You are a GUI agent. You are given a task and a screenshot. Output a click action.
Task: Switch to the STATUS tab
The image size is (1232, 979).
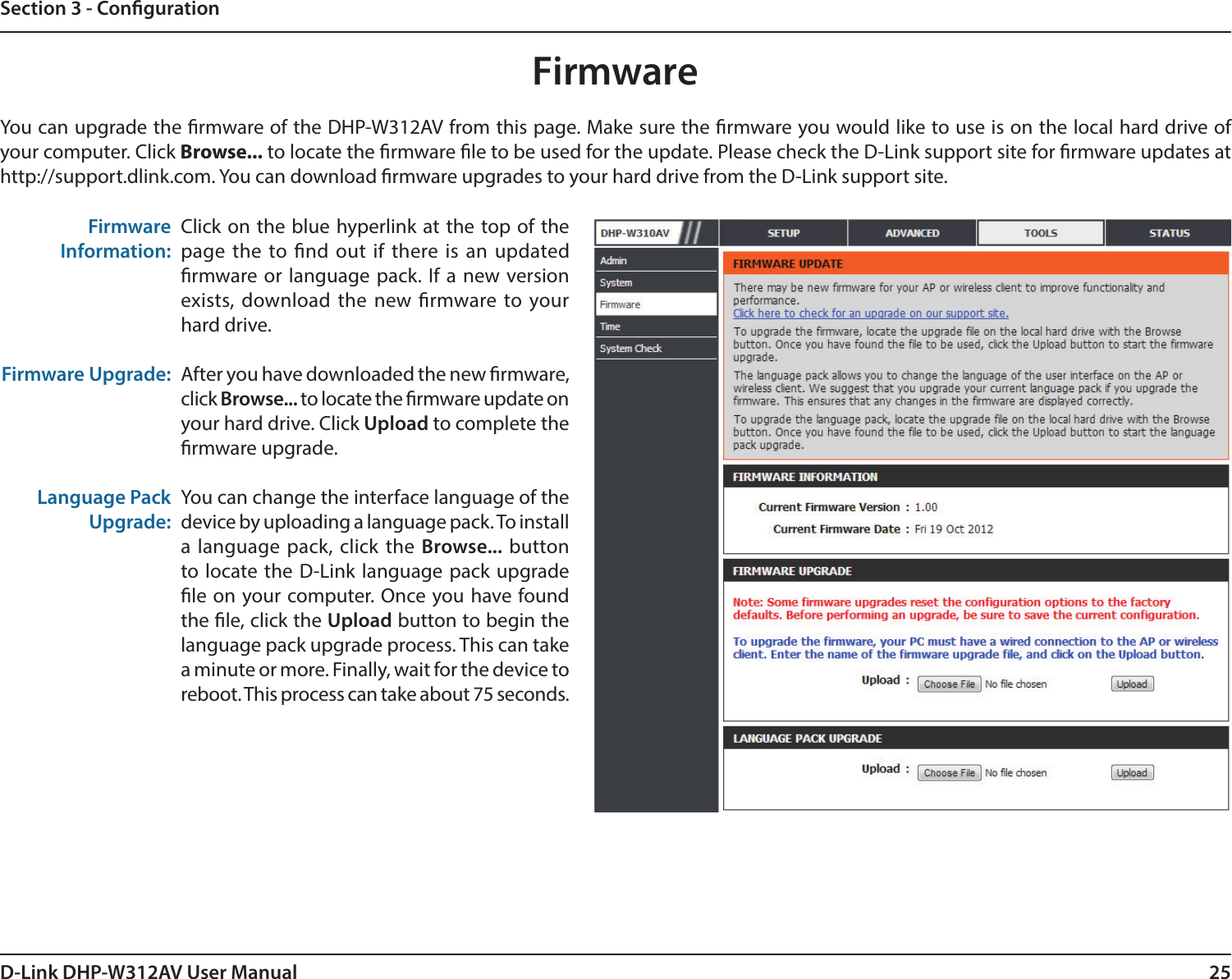(1169, 233)
